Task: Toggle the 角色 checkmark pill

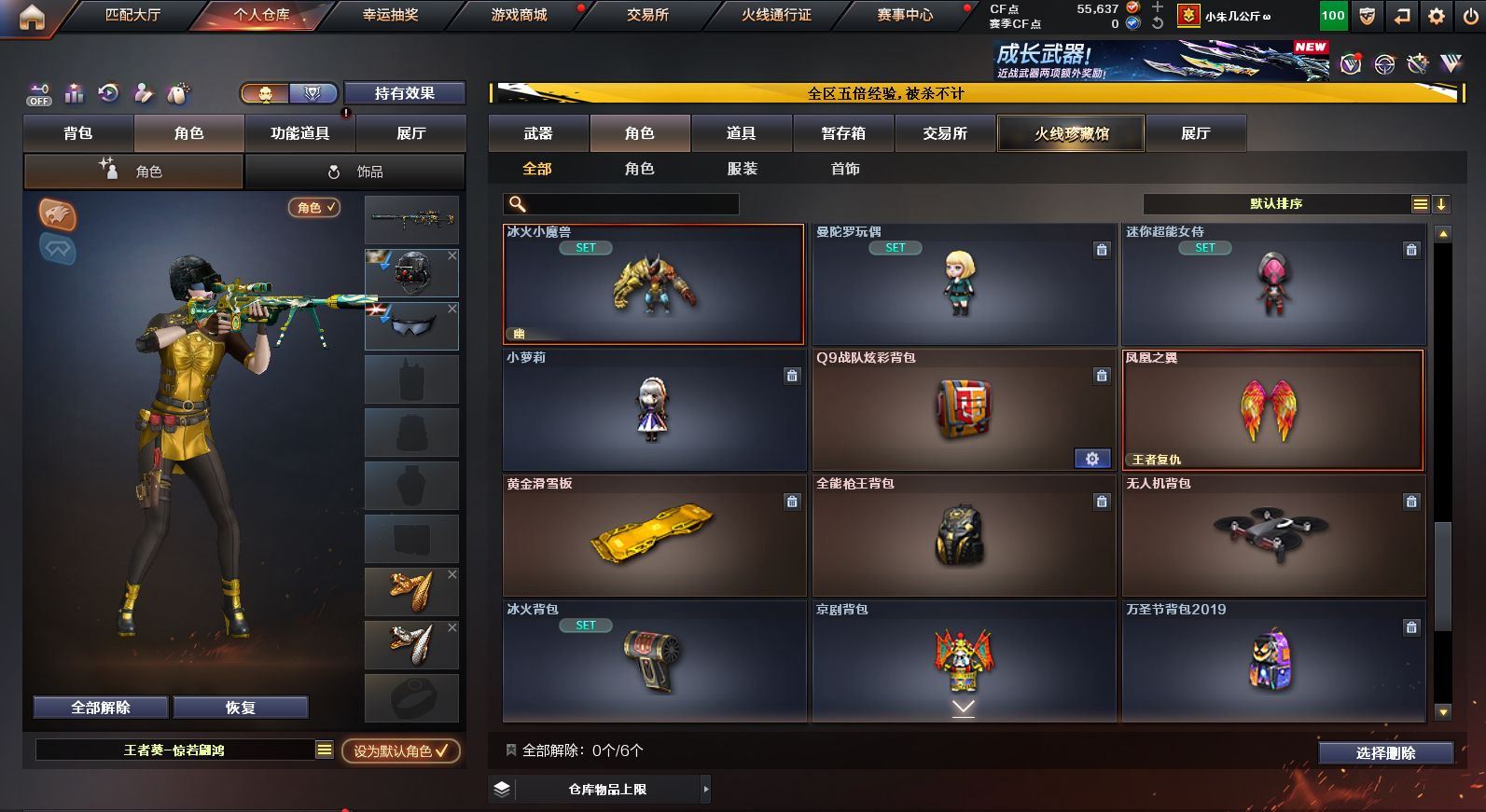Action: pos(314,207)
